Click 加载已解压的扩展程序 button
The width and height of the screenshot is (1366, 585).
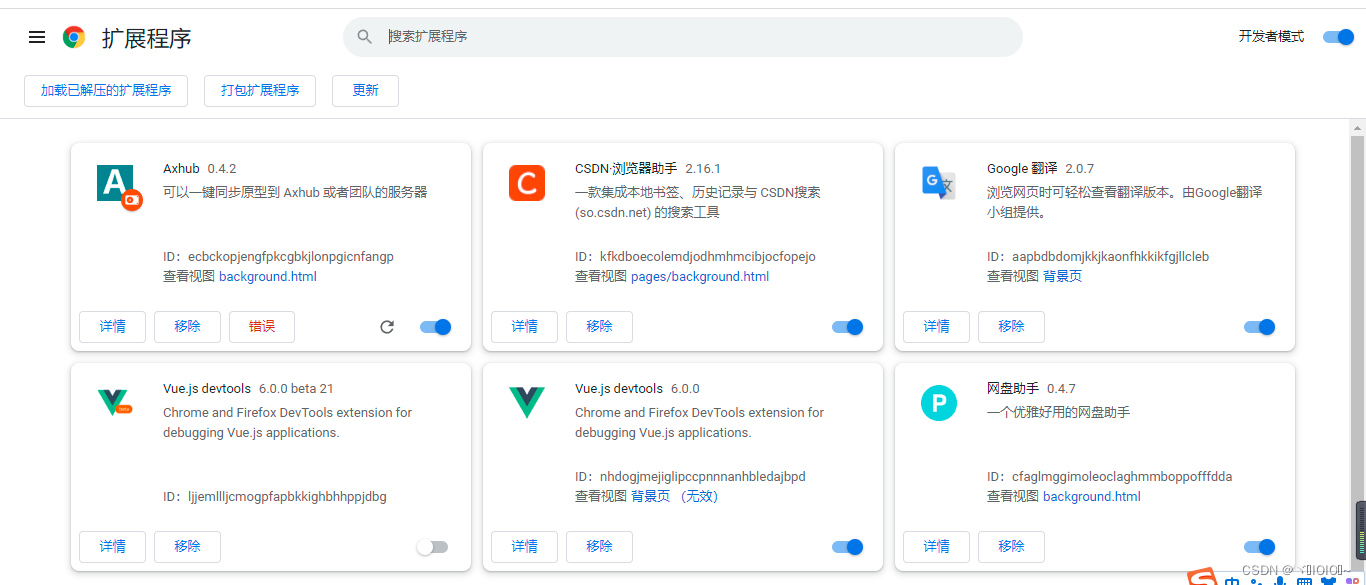(x=106, y=90)
